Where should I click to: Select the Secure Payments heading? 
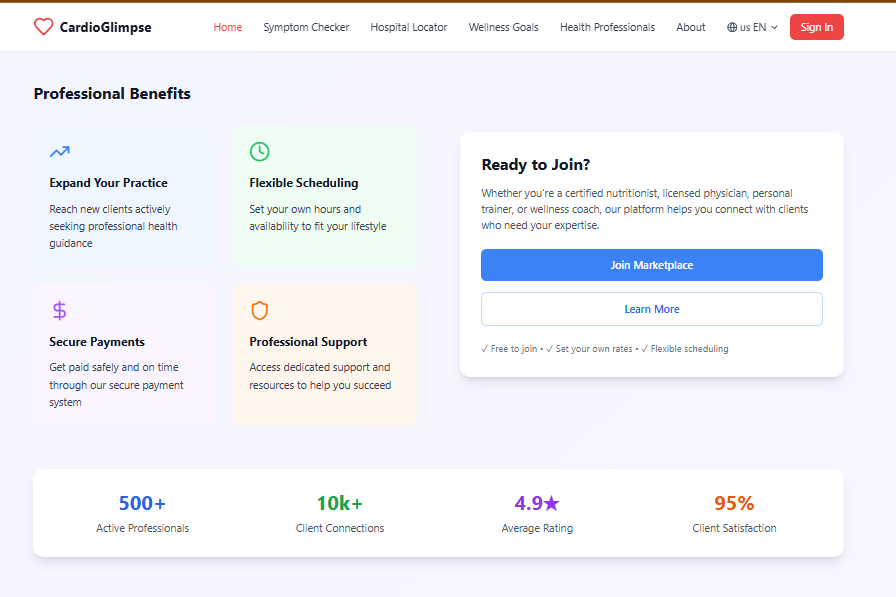97,342
